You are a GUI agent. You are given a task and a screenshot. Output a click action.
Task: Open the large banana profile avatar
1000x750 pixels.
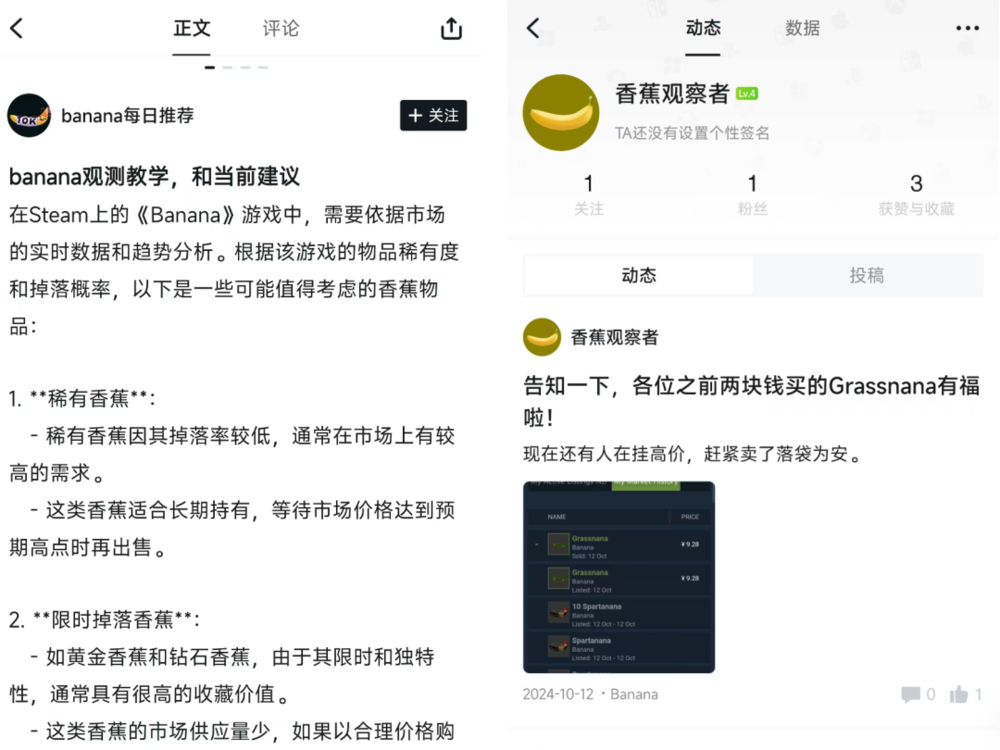coord(561,113)
